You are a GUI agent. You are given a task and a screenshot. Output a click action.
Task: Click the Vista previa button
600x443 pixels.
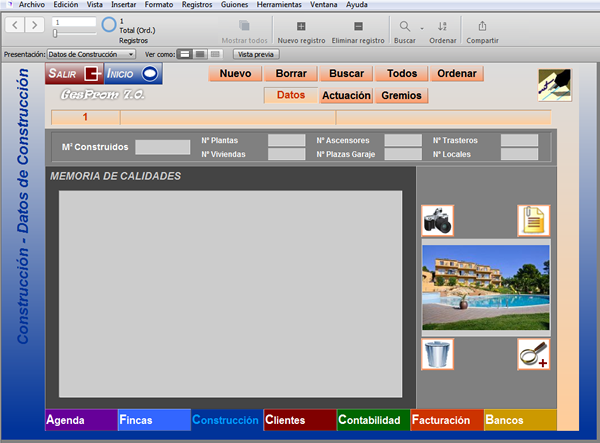coord(256,54)
